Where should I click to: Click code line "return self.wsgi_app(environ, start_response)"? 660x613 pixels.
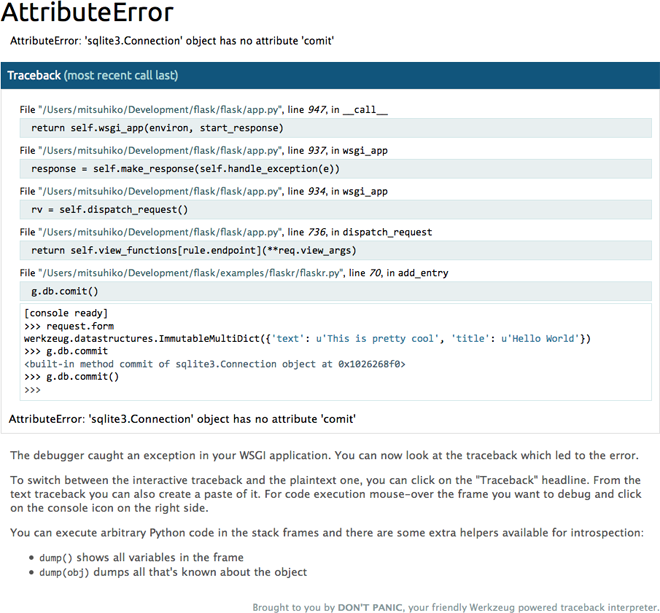[x=157, y=128]
